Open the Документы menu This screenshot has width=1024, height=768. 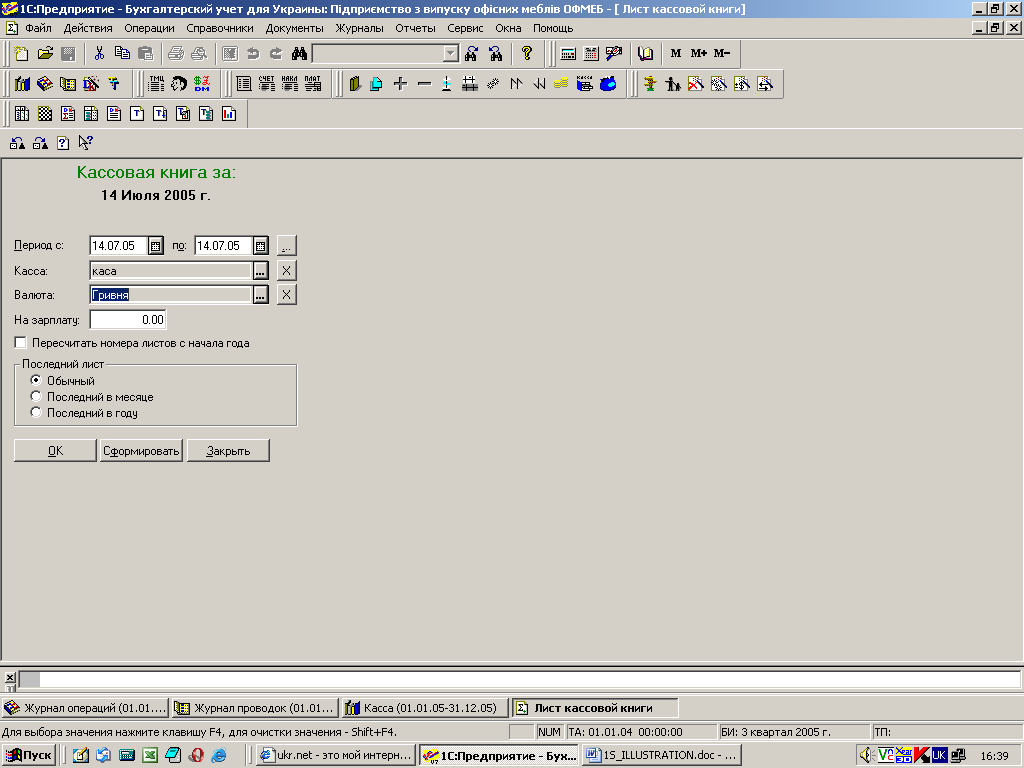(x=295, y=28)
